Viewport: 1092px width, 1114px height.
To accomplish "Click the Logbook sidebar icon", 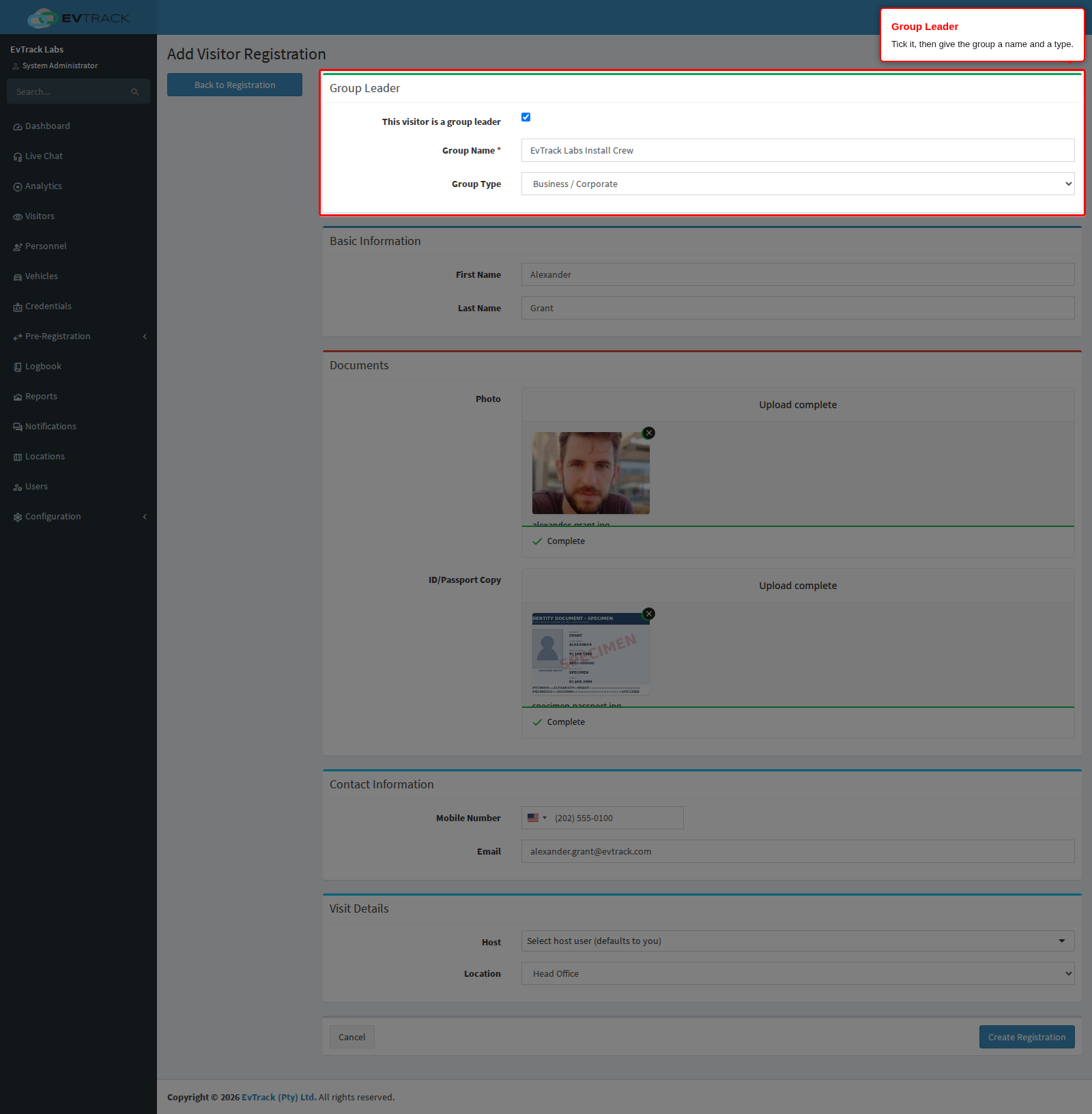I will (18, 367).
